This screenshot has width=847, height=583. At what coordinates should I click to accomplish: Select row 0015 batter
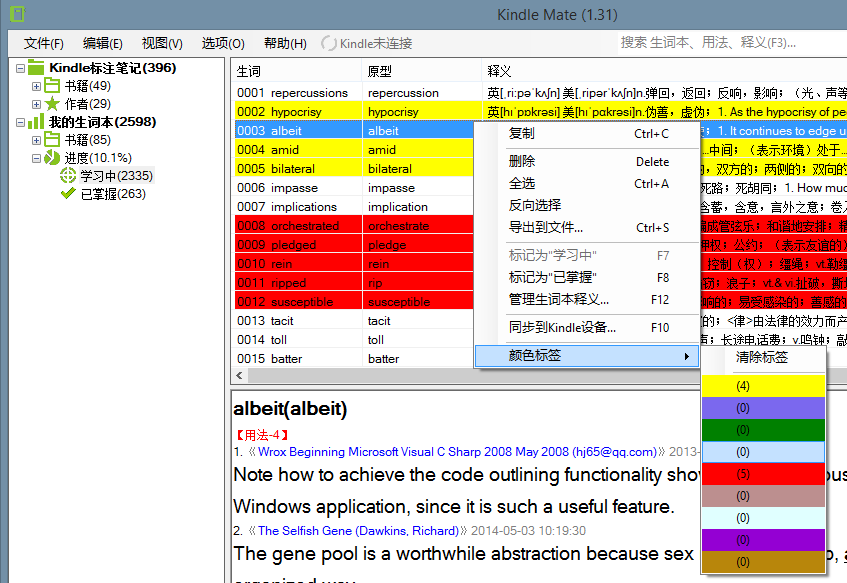(354, 359)
